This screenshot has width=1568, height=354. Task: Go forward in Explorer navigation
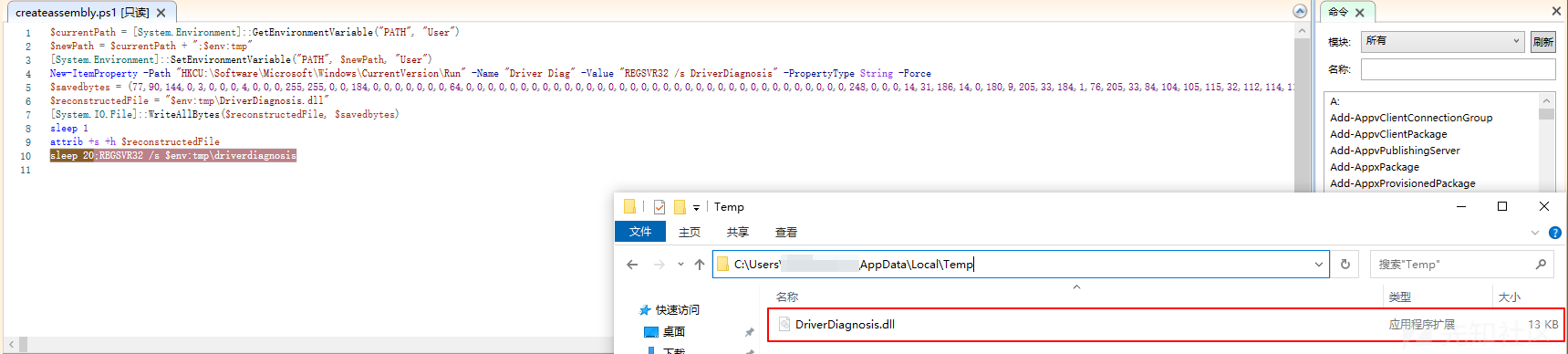coord(659,265)
